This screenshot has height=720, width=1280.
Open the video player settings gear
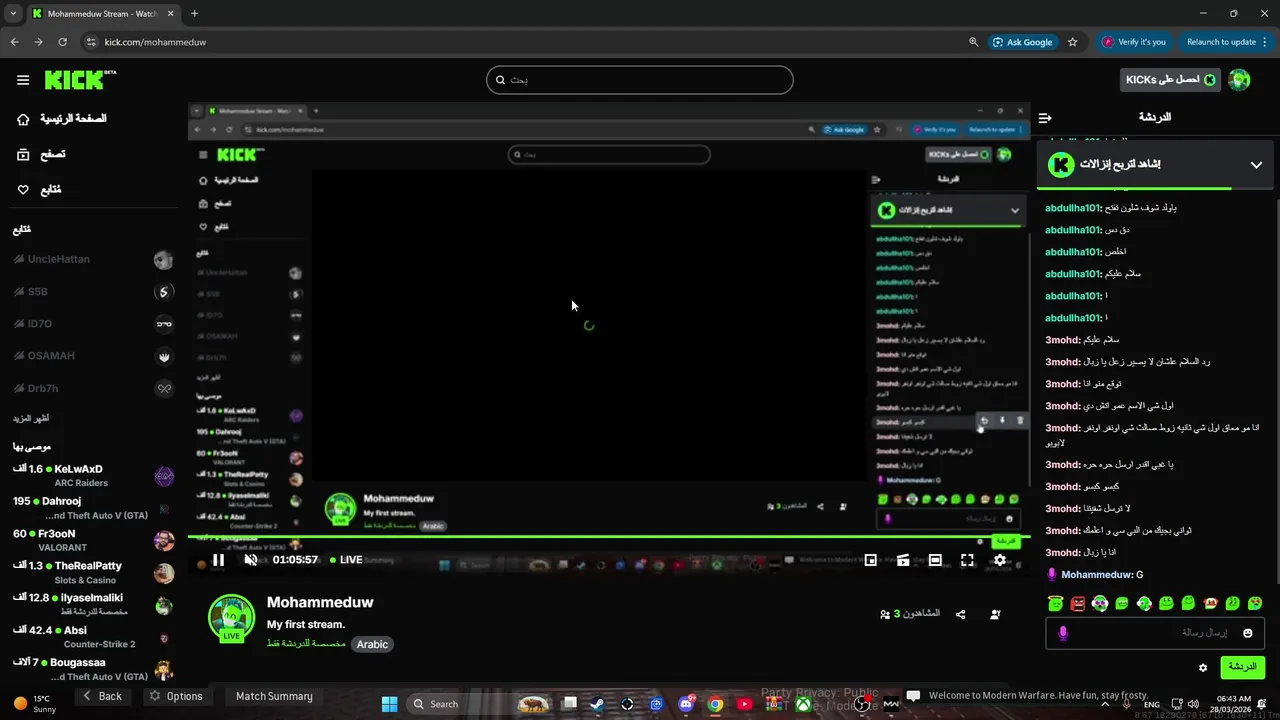click(x=1000, y=560)
